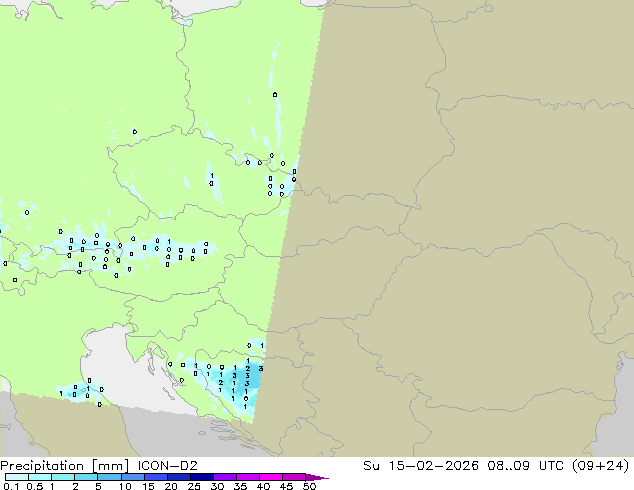Select the 10–15 mm blue legend swatch
The height and width of the screenshot is (490, 634).
(x=132, y=477)
